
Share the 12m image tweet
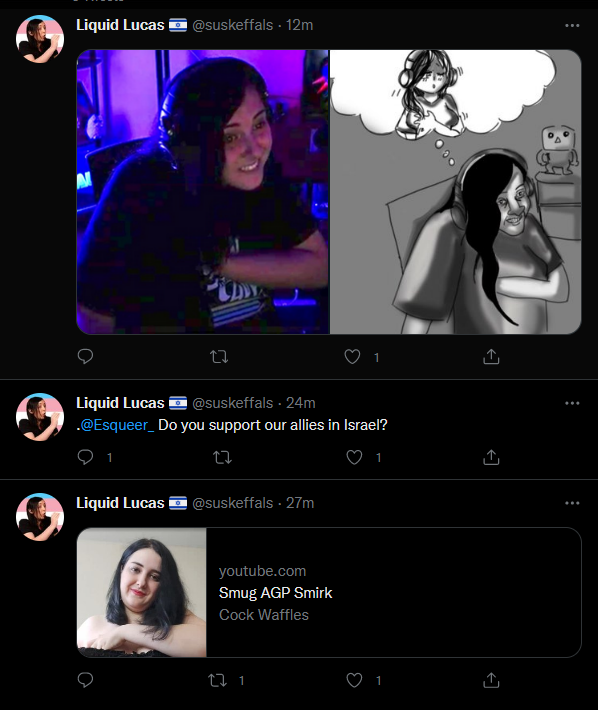coord(491,357)
